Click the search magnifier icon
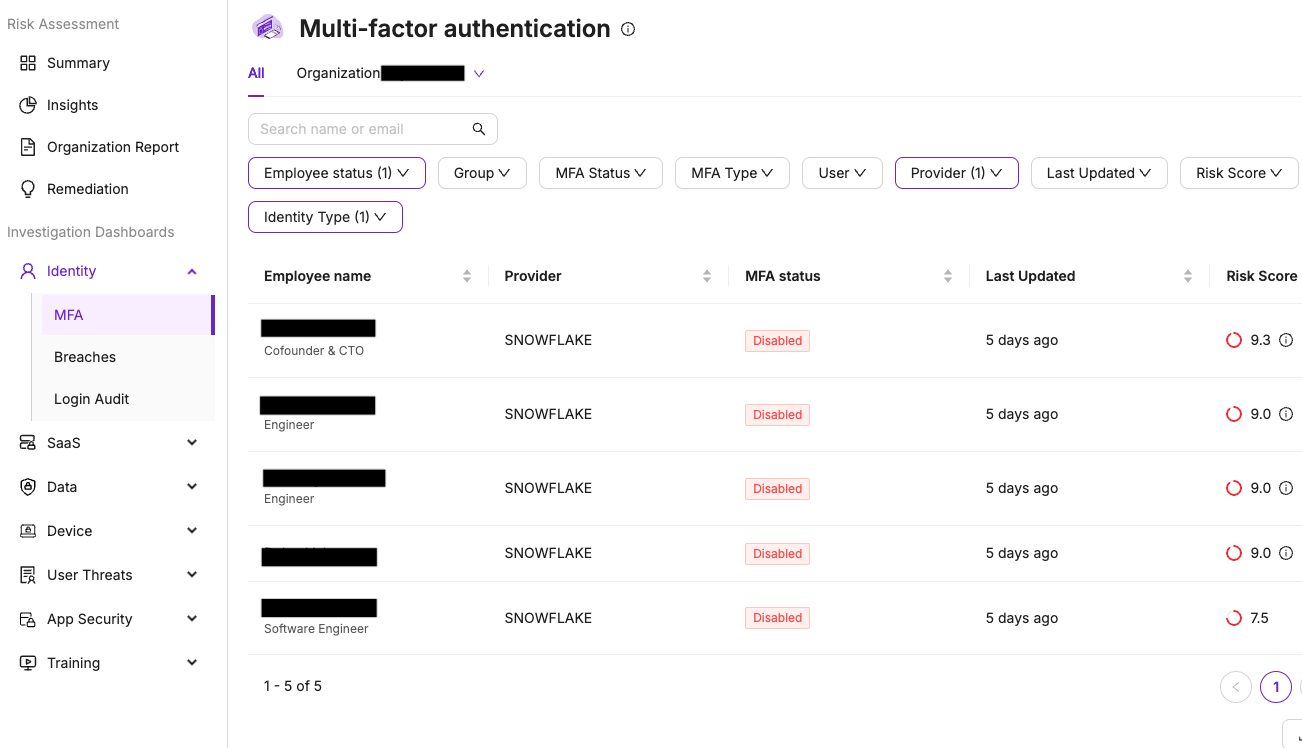Screen dimensions: 1302x748 coord(479,129)
